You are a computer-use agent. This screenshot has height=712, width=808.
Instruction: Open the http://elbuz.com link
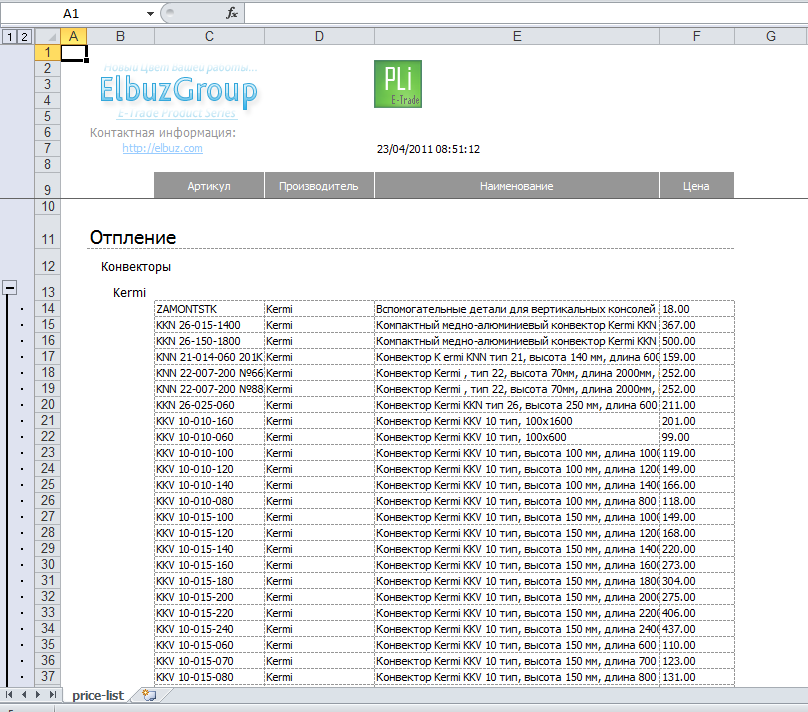click(162, 148)
